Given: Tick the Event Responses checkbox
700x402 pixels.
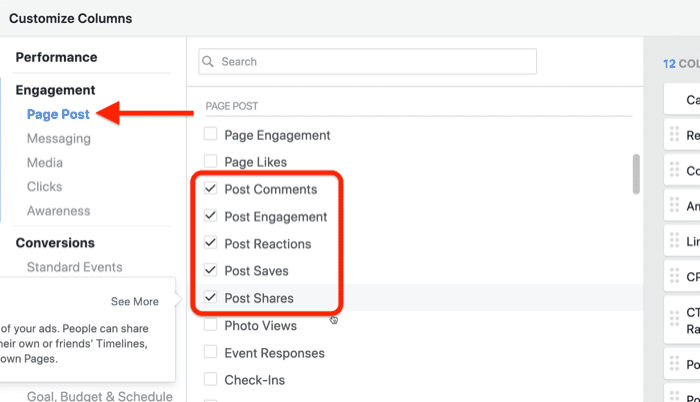Looking at the screenshot, I should [x=210, y=352].
